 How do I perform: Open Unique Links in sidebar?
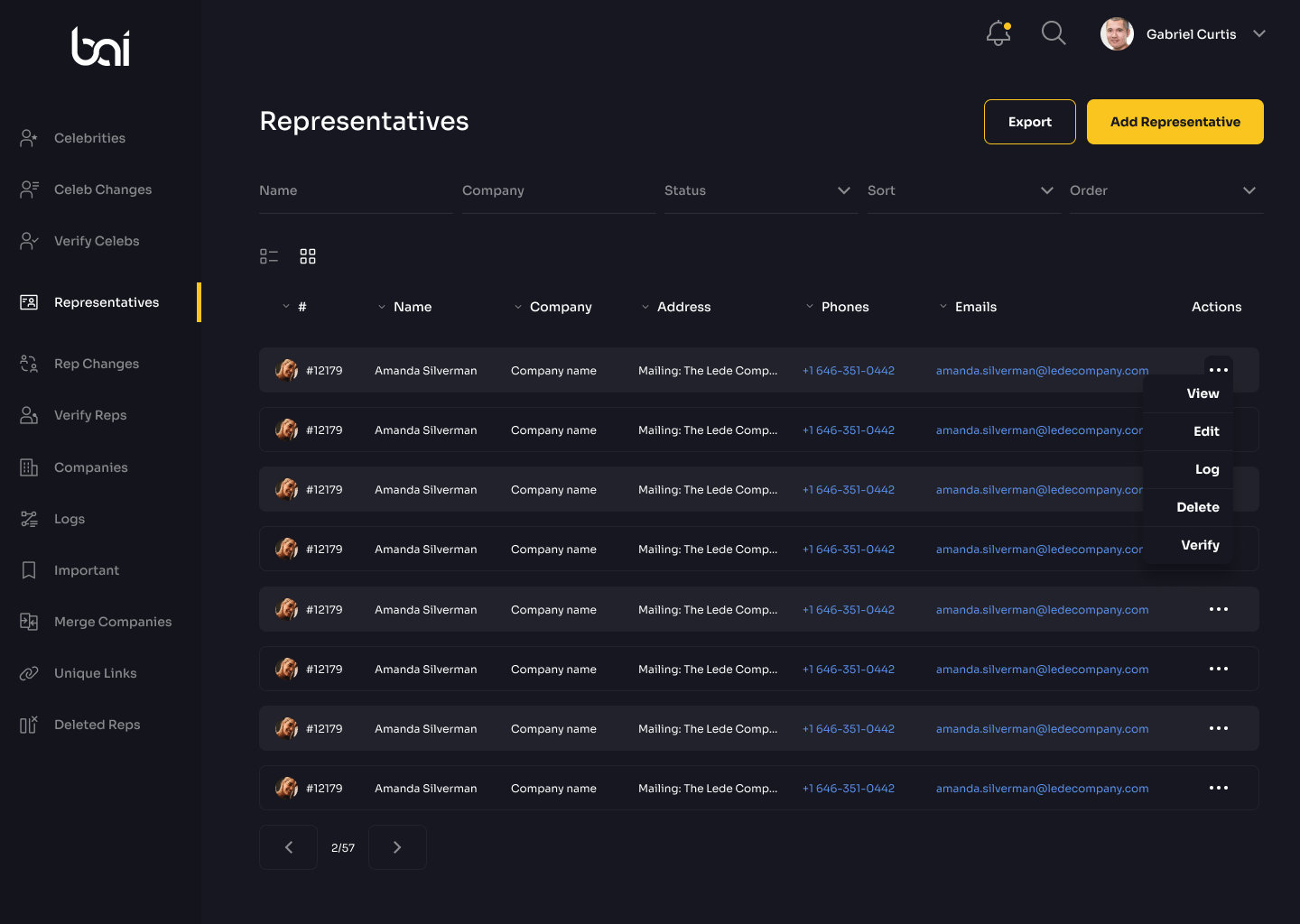click(x=95, y=673)
